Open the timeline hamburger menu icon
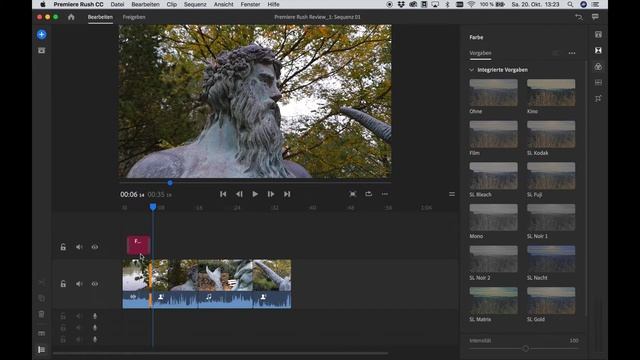This screenshot has height=360, width=640. 452,194
